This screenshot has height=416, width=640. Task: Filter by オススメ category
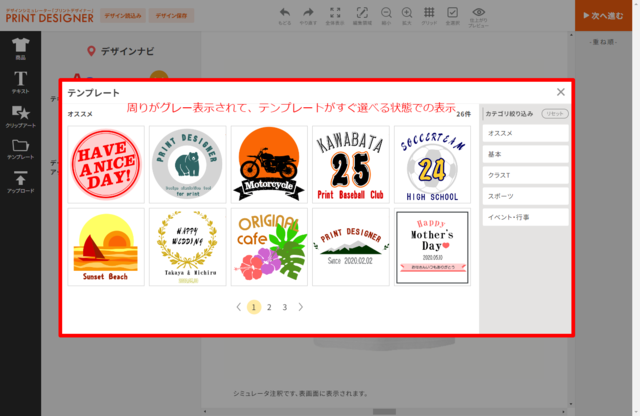(525, 133)
